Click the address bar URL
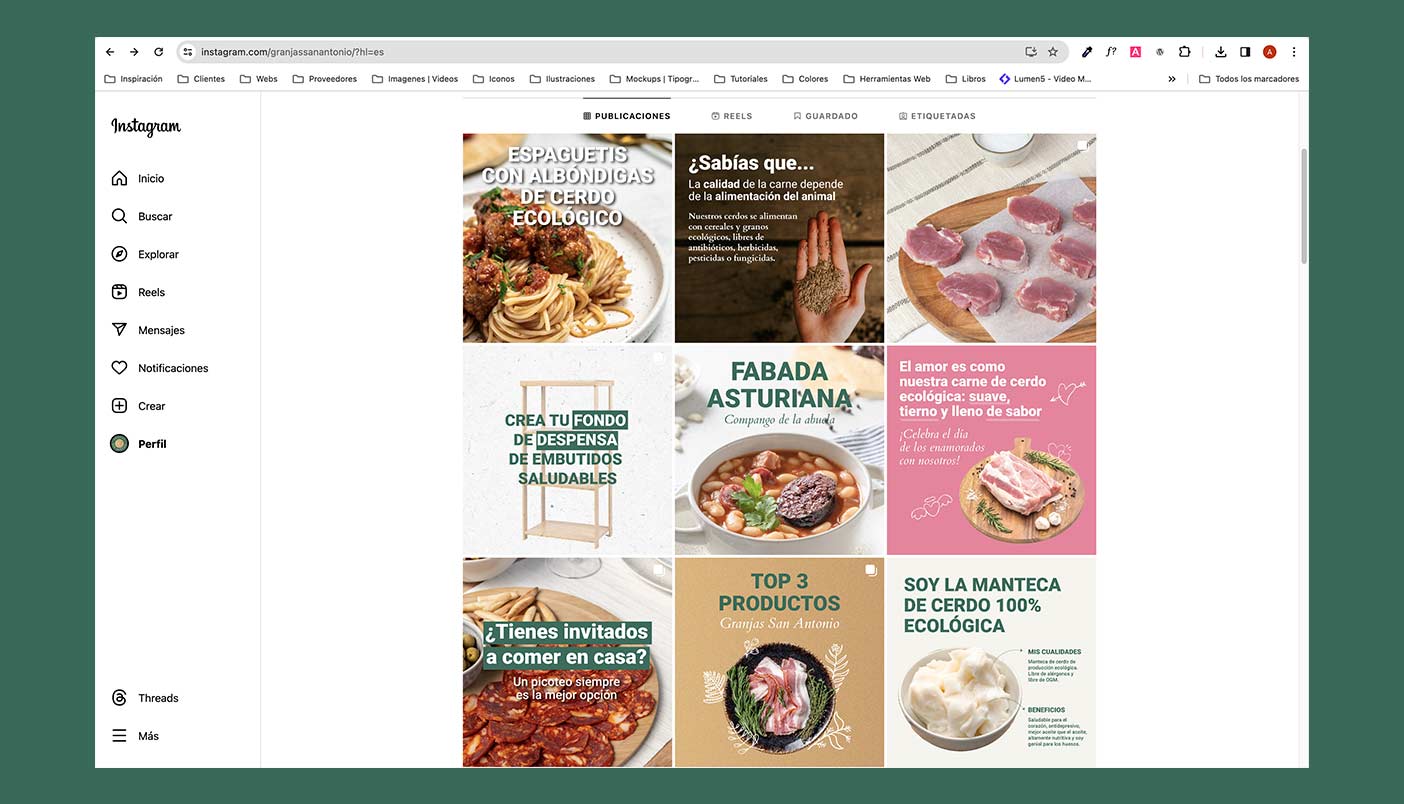Viewport: 1404px width, 804px height. click(292, 52)
